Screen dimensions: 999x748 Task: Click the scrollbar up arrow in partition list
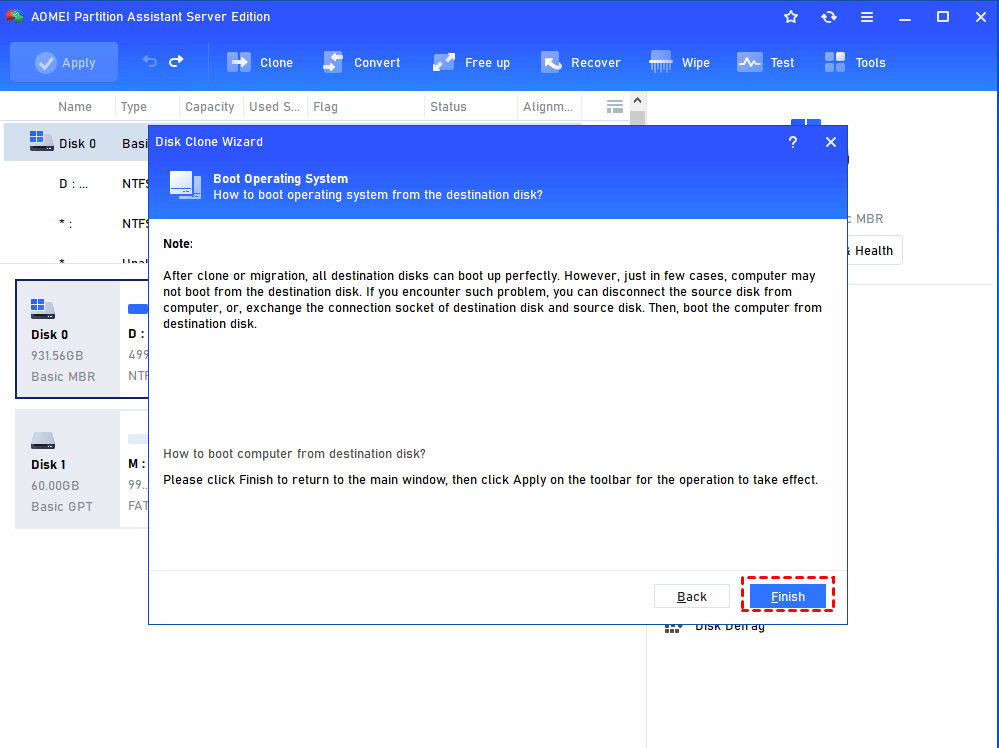637,101
